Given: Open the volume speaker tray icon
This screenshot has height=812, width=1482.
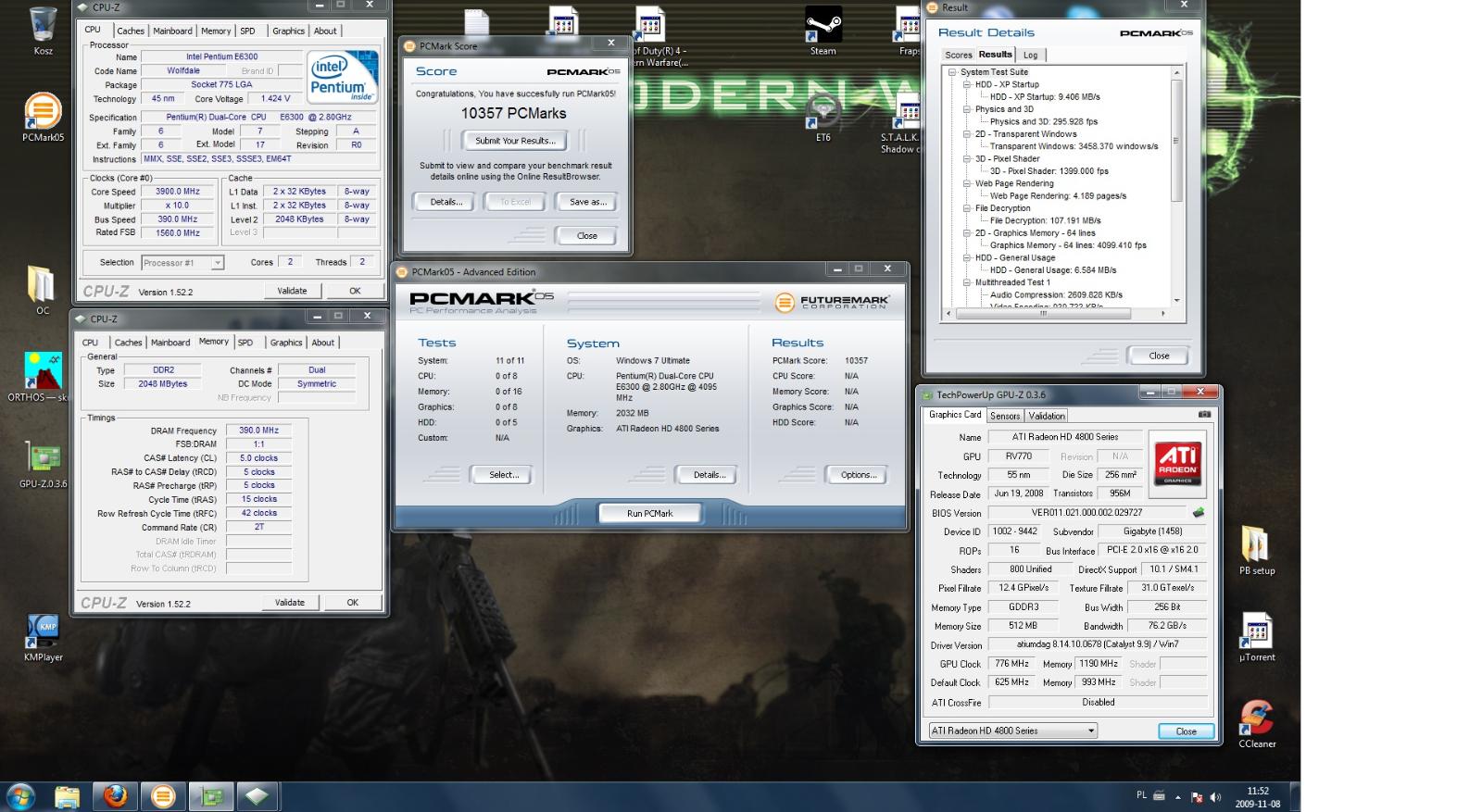Looking at the screenshot, I should (x=1215, y=797).
